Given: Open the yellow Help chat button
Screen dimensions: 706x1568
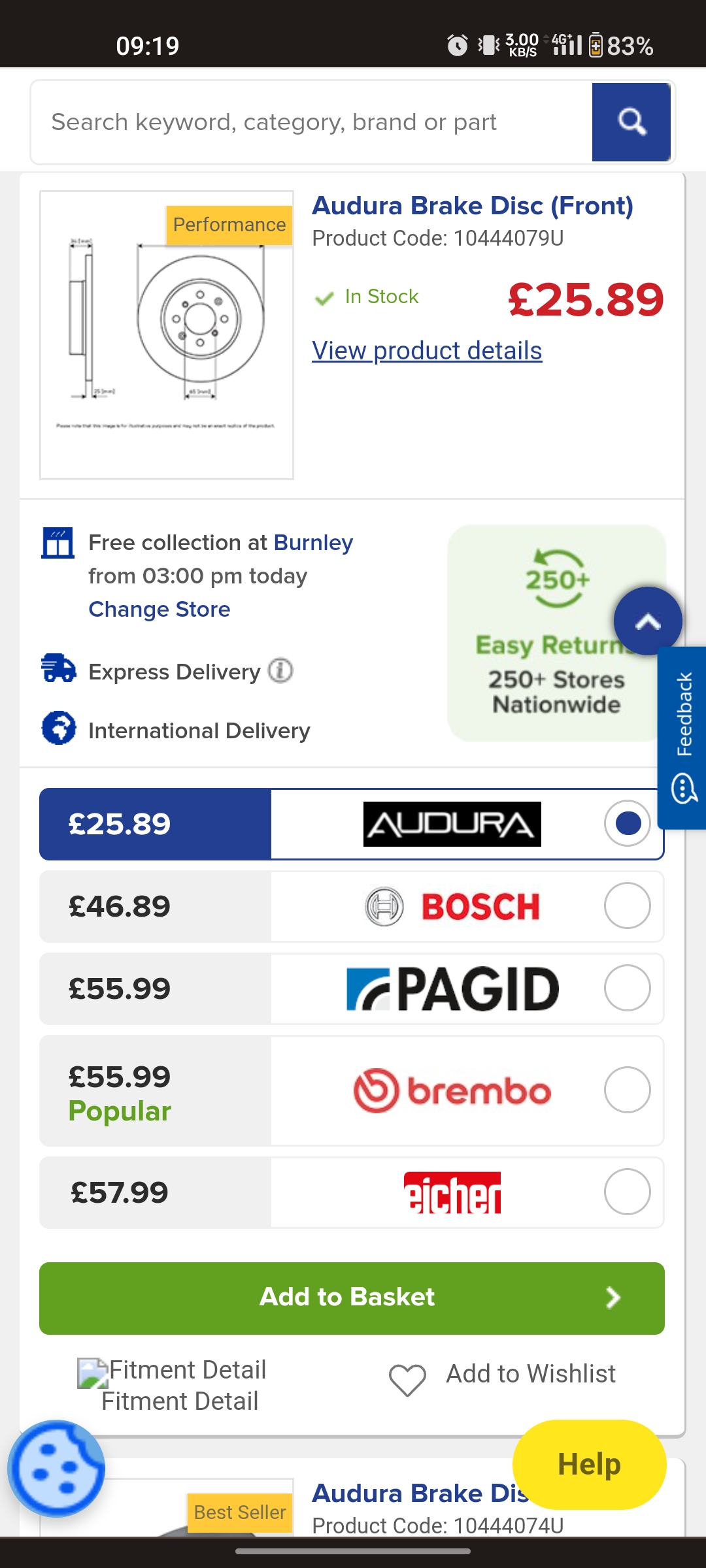Looking at the screenshot, I should coord(589,1464).
